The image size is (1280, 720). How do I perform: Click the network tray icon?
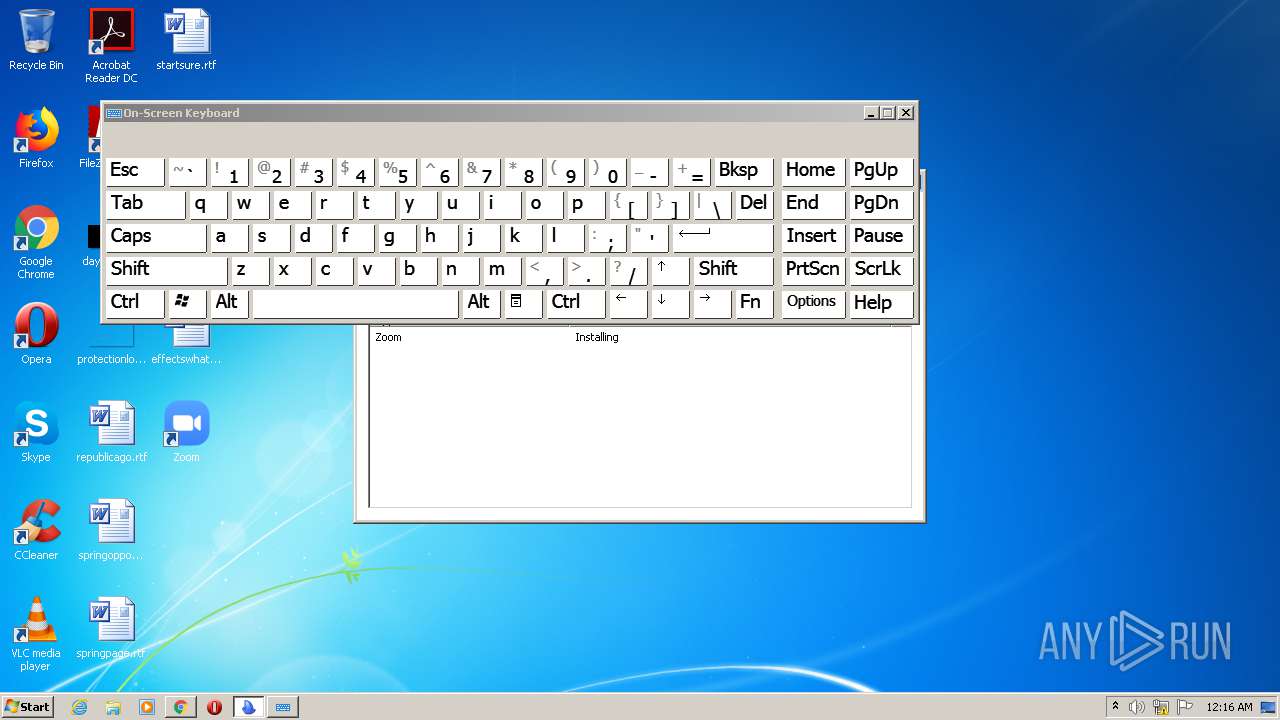pyautogui.click(x=1161, y=707)
